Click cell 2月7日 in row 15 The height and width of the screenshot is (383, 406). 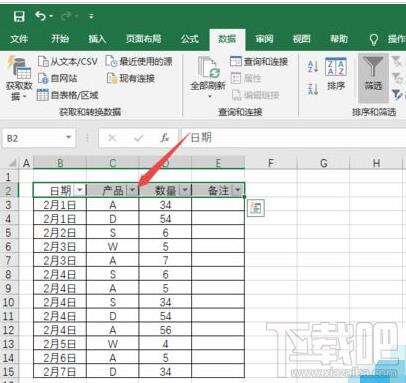tap(60, 372)
